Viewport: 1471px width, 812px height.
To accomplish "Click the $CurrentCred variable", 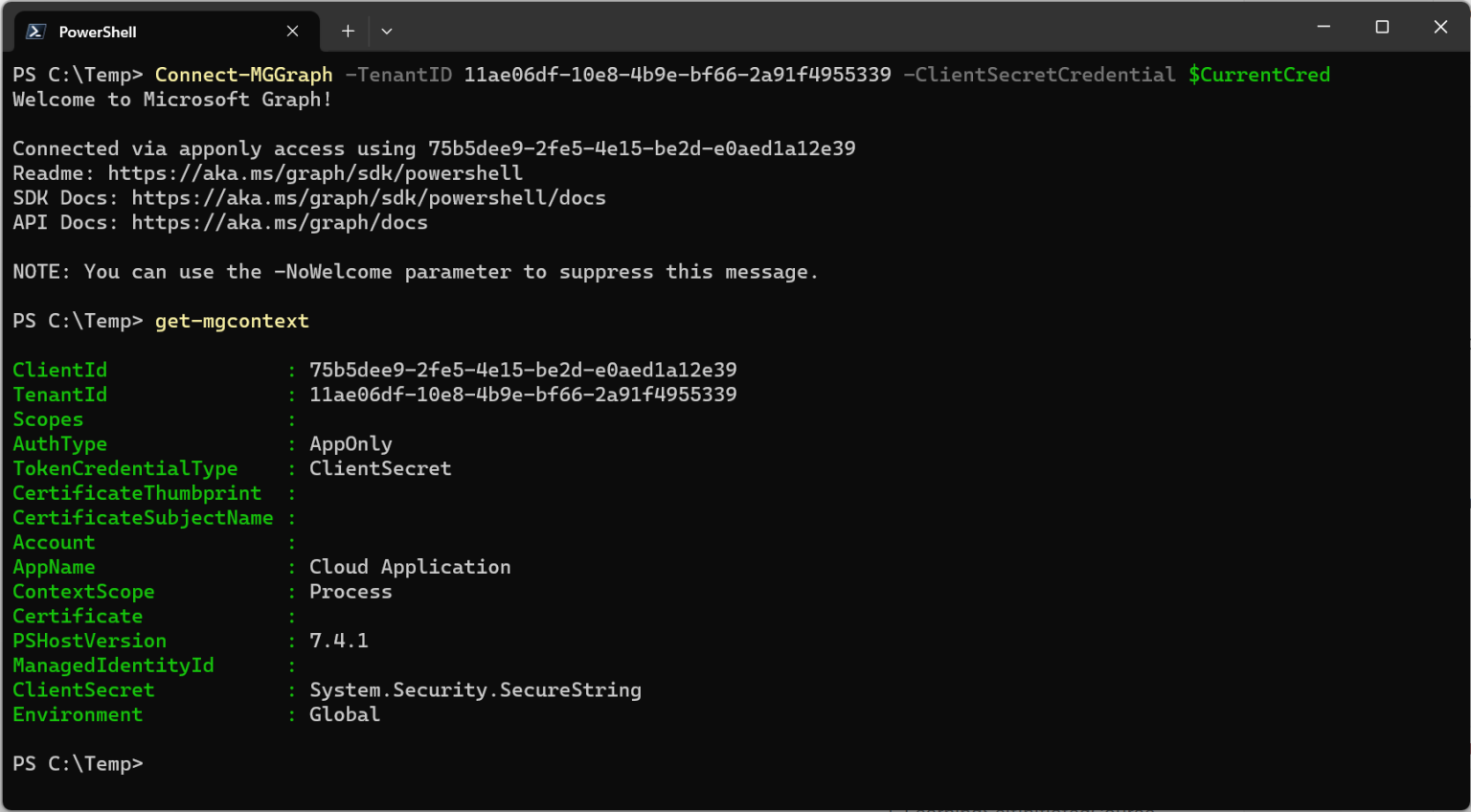I will tap(1258, 75).
